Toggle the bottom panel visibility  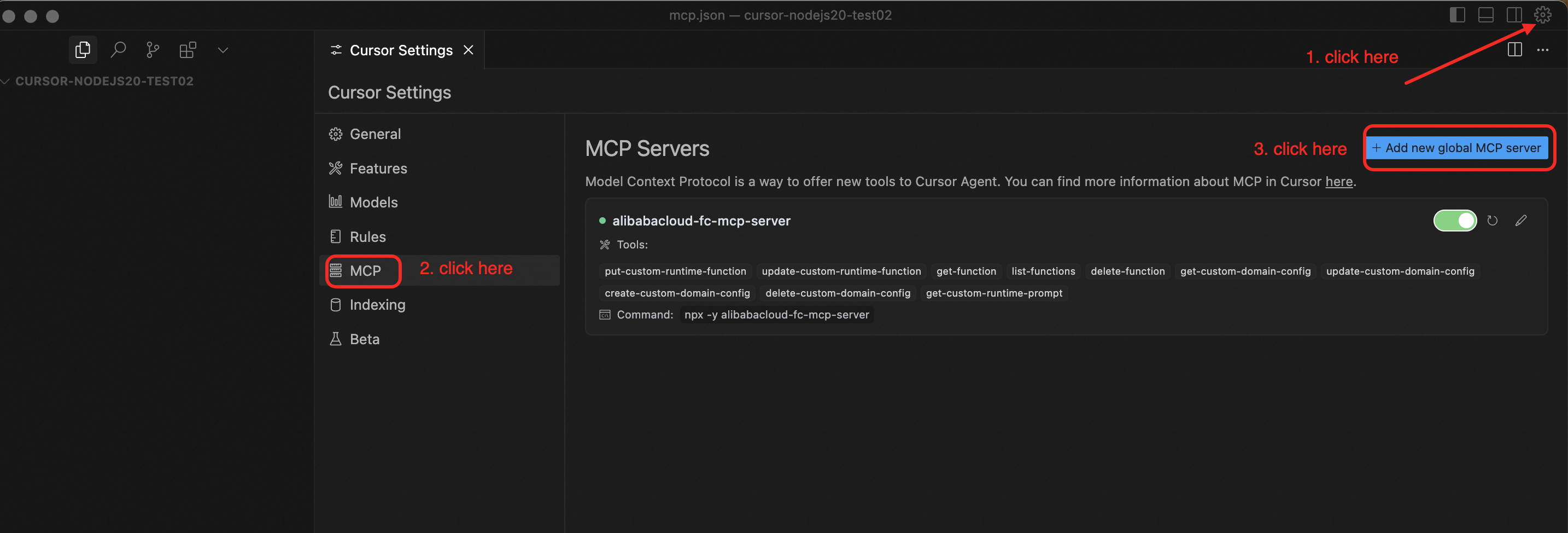(x=1486, y=15)
